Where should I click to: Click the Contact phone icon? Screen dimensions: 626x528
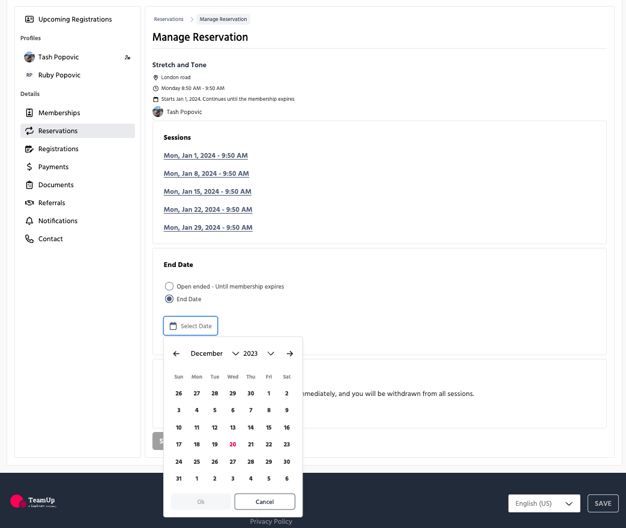click(29, 239)
